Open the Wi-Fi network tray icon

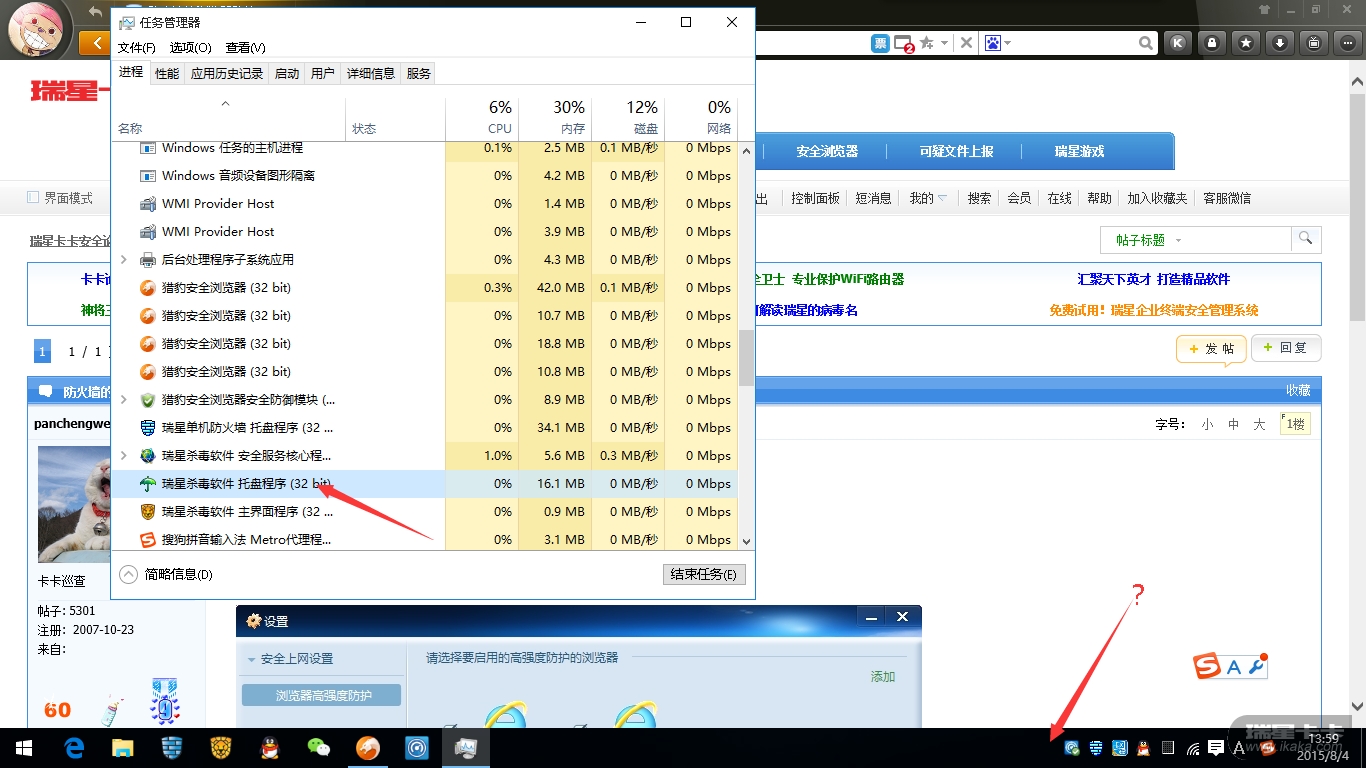click(1193, 748)
